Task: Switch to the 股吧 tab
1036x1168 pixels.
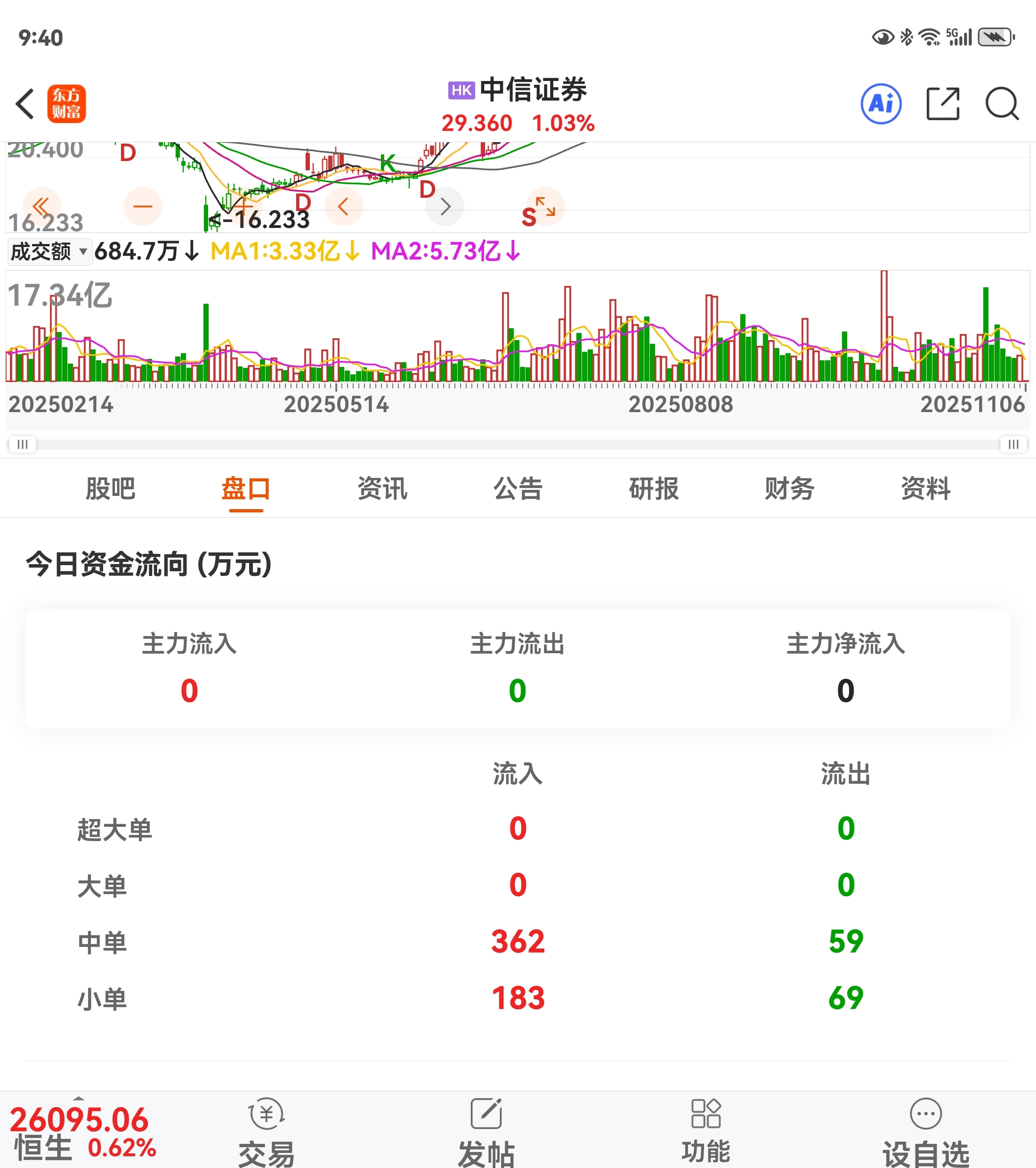Action: tap(110, 489)
